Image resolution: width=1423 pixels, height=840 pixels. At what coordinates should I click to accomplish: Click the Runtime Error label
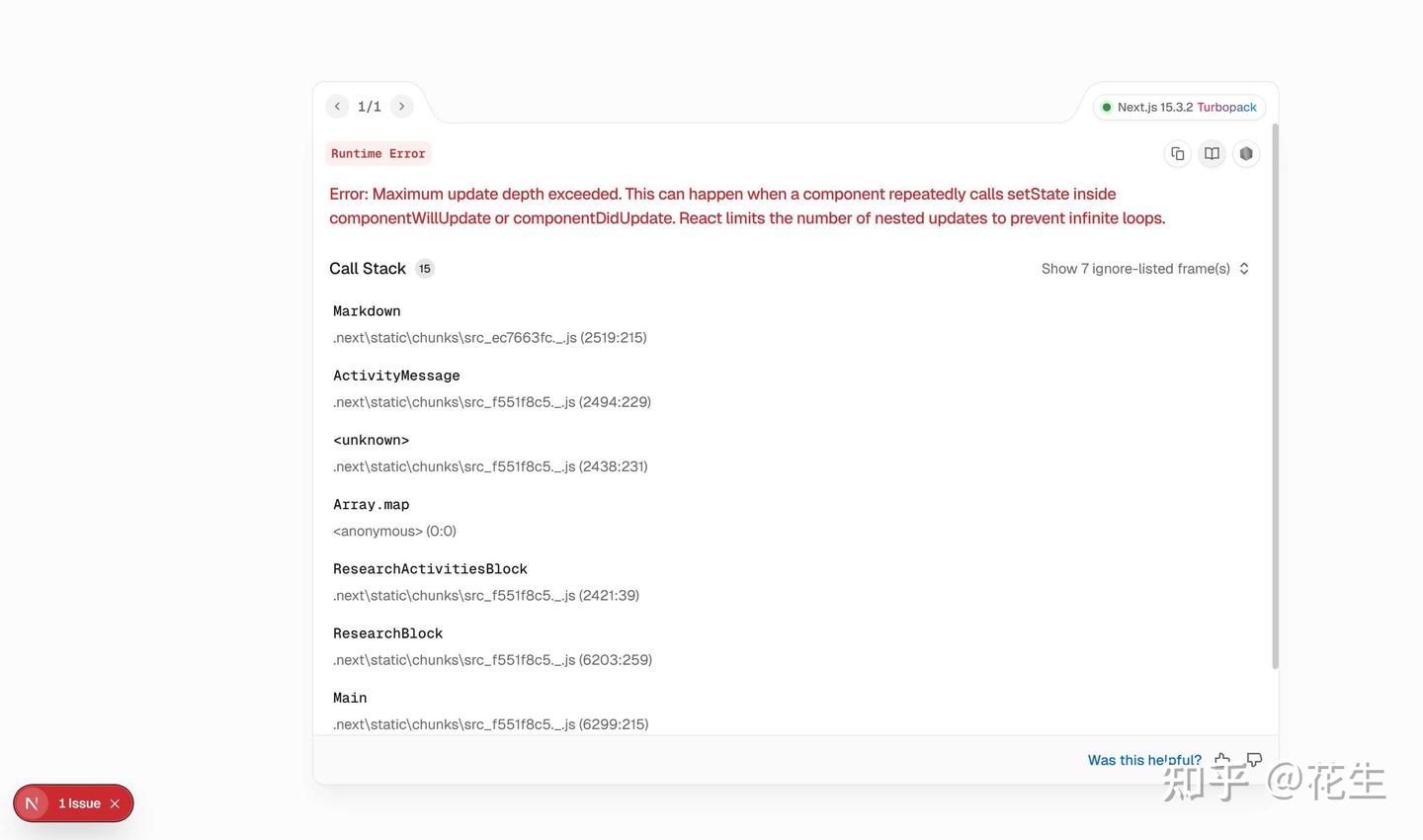[x=377, y=154]
